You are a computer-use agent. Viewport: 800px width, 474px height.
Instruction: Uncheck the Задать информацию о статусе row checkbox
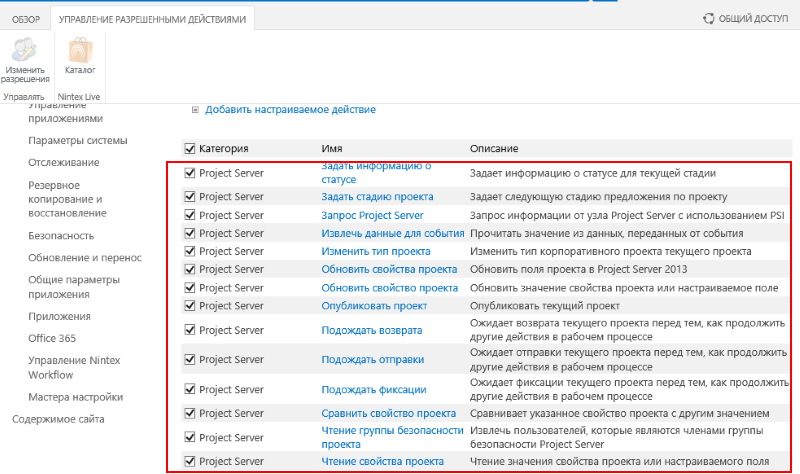190,173
